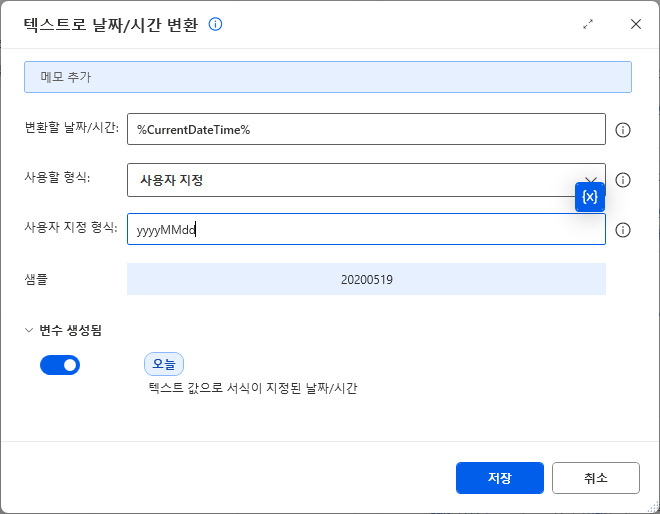Click the 변환할 날짜/시간 input field

pyautogui.click(x=366, y=129)
